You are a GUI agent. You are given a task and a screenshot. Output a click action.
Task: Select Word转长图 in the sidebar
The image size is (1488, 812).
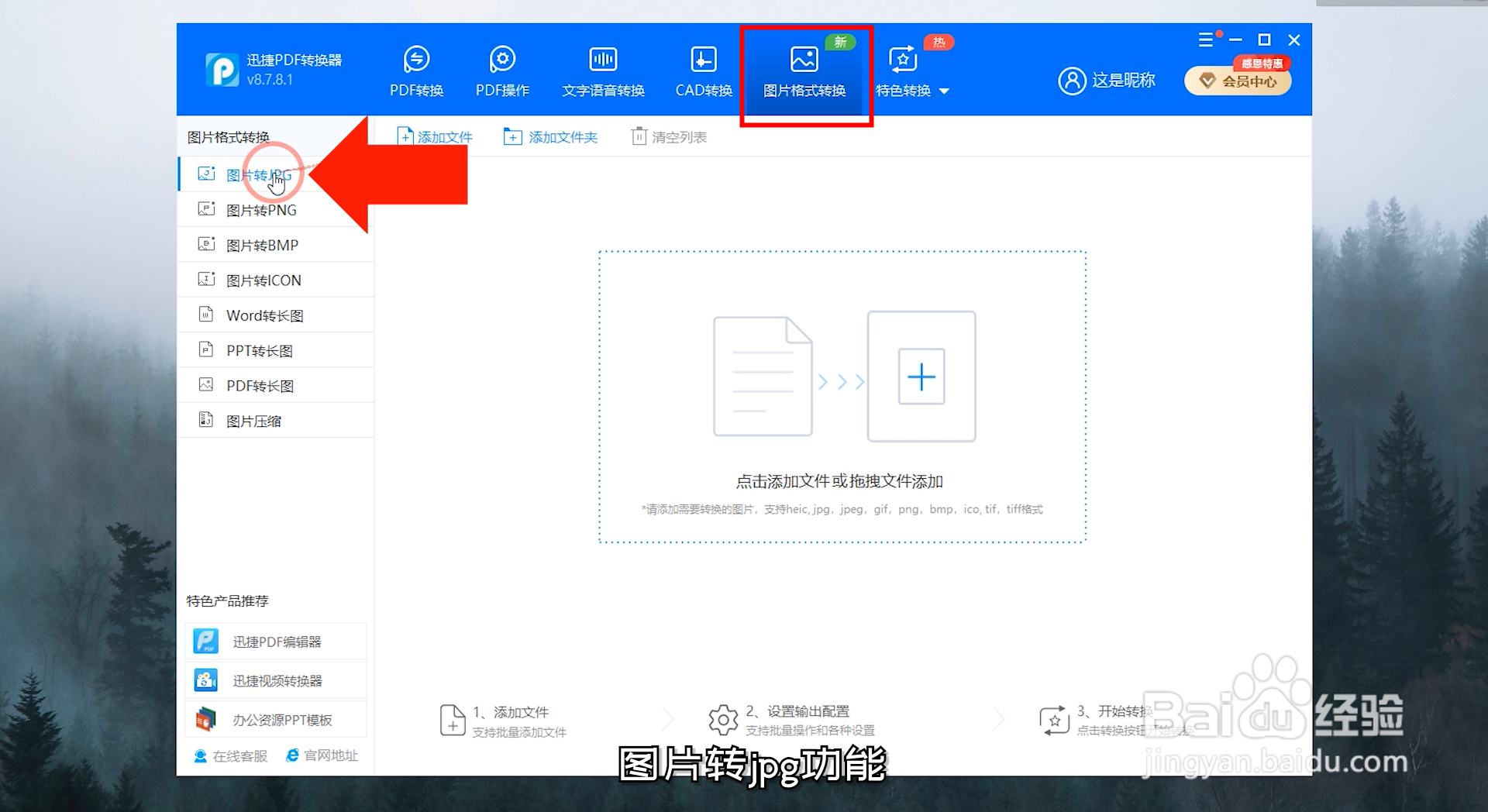[264, 315]
